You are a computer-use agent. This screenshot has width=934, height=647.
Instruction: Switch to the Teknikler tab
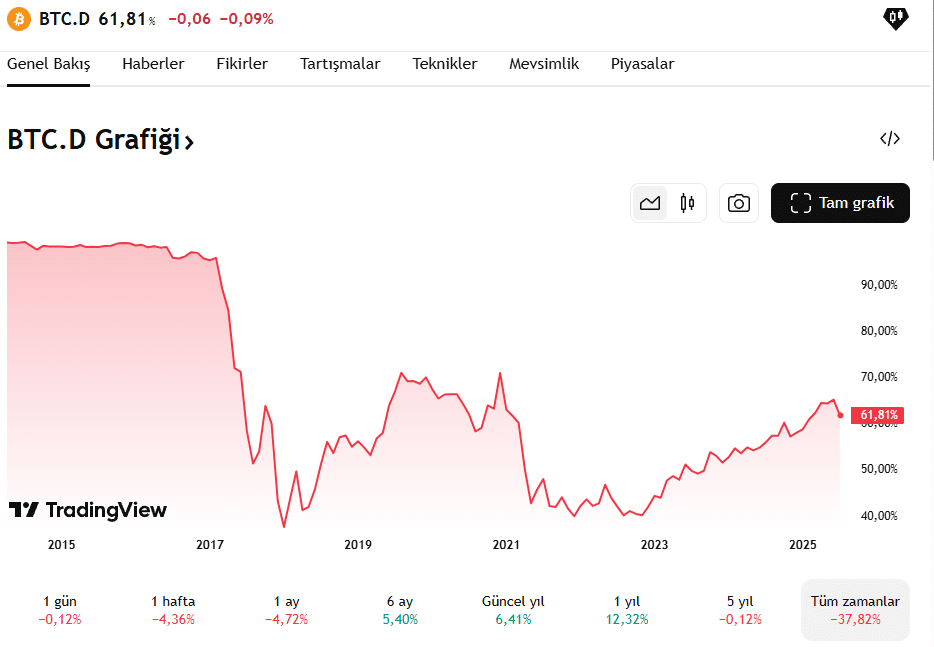(444, 63)
